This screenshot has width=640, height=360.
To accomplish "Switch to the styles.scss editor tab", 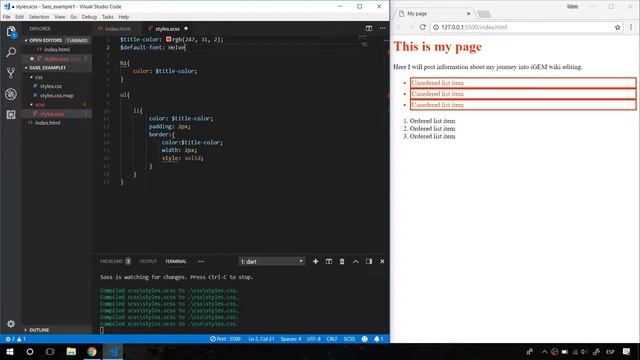I will pyautogui.click(x=167, y=29).
